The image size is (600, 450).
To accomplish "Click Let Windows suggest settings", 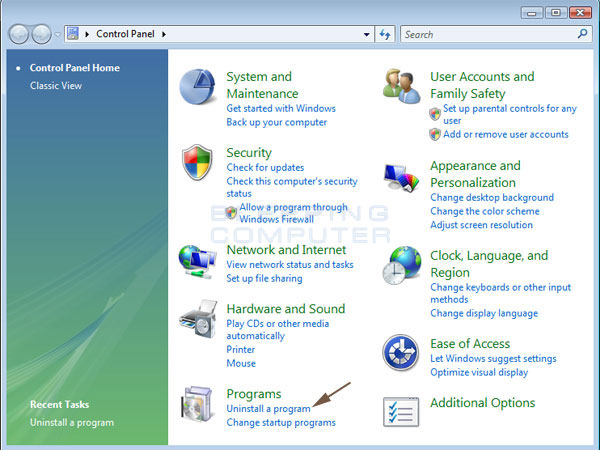I will (493, 359).
